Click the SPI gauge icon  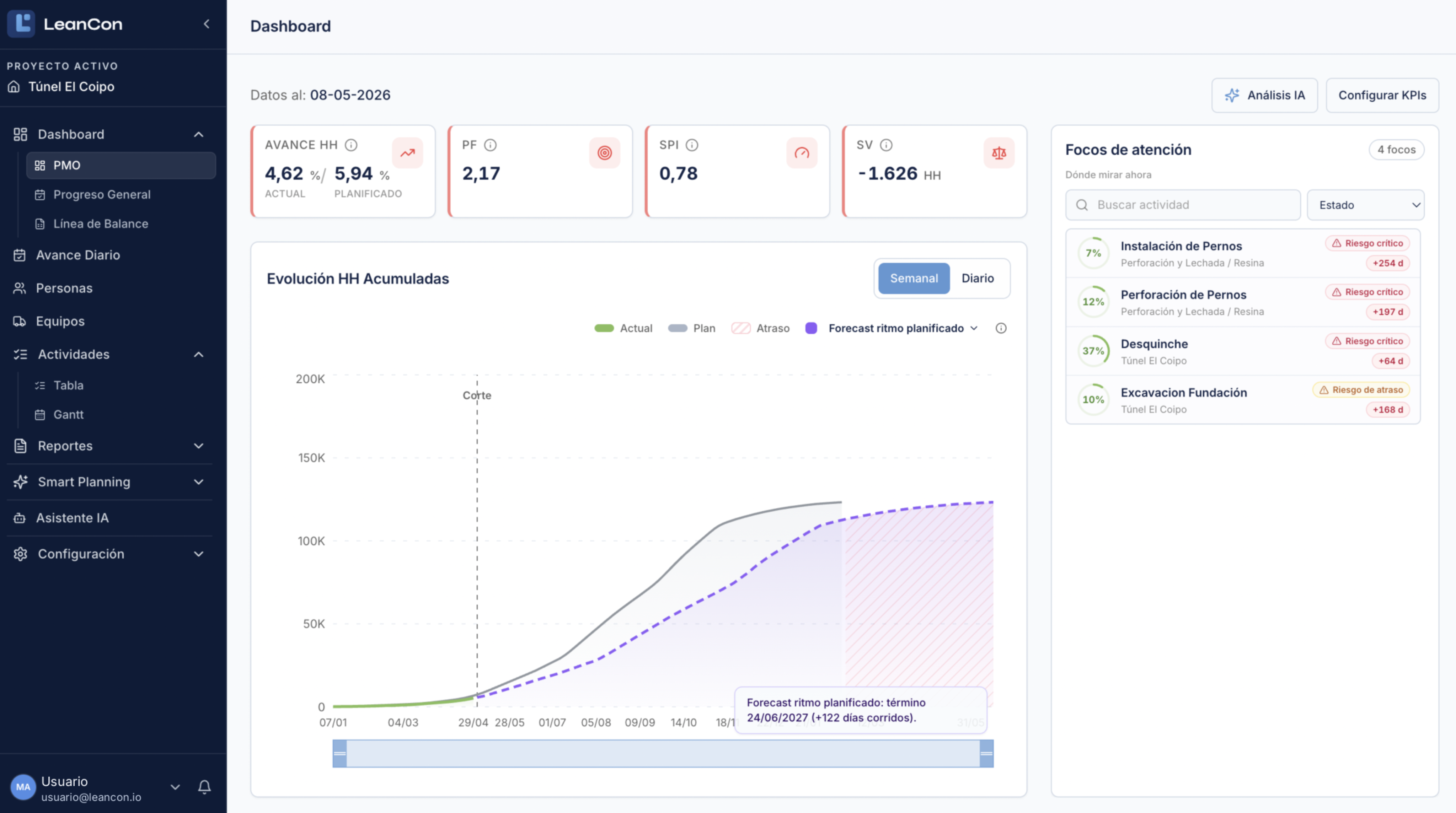802,152
